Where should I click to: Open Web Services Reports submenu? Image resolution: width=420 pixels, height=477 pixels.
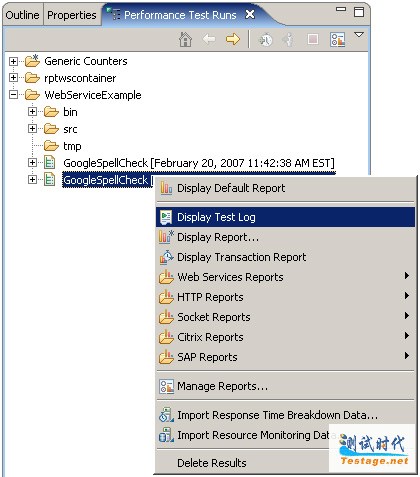pos(285,277)
